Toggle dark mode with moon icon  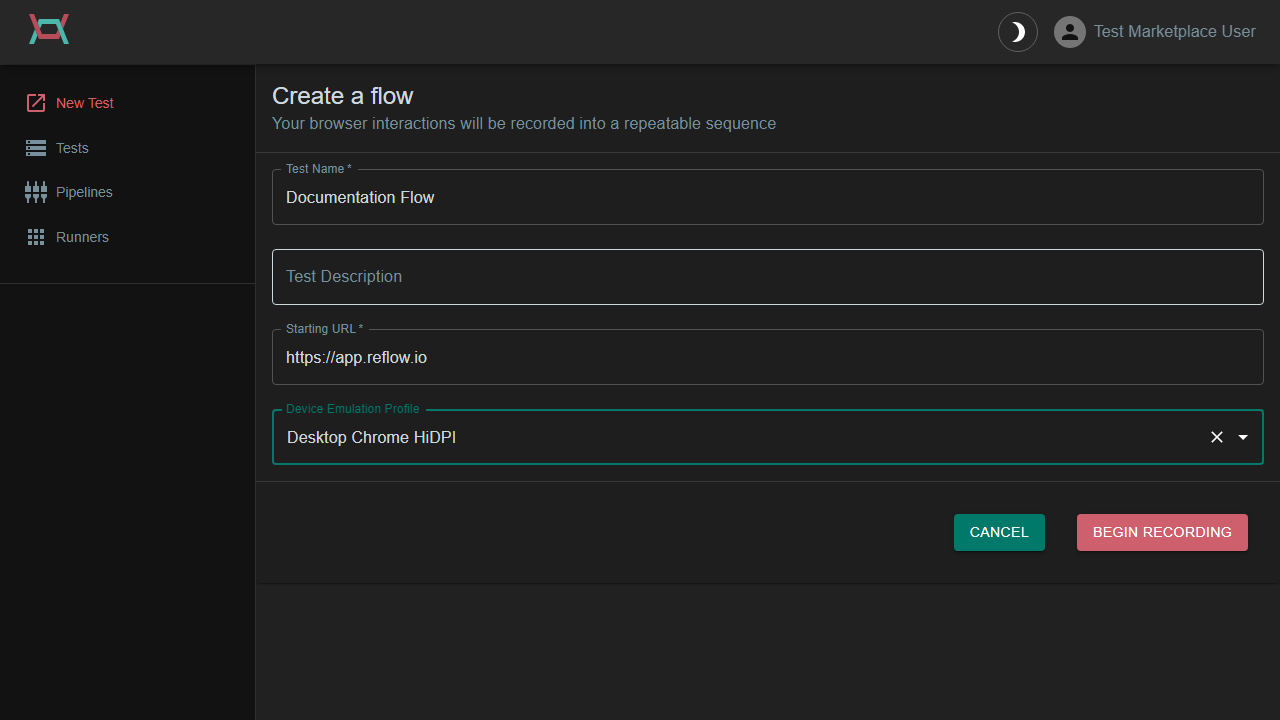click(x=1018, y=32)
